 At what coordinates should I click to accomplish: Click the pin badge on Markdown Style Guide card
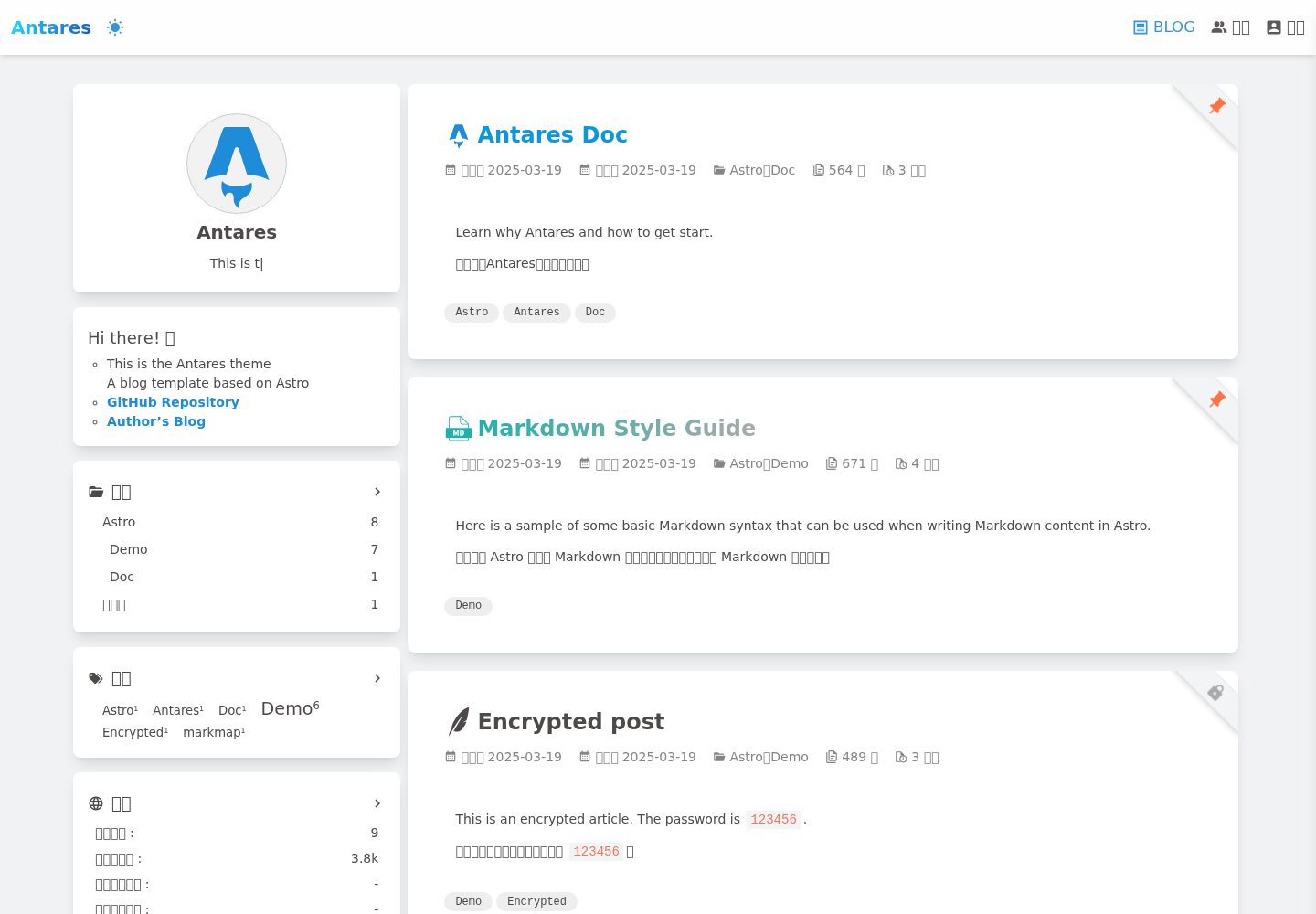point(1216,399)
